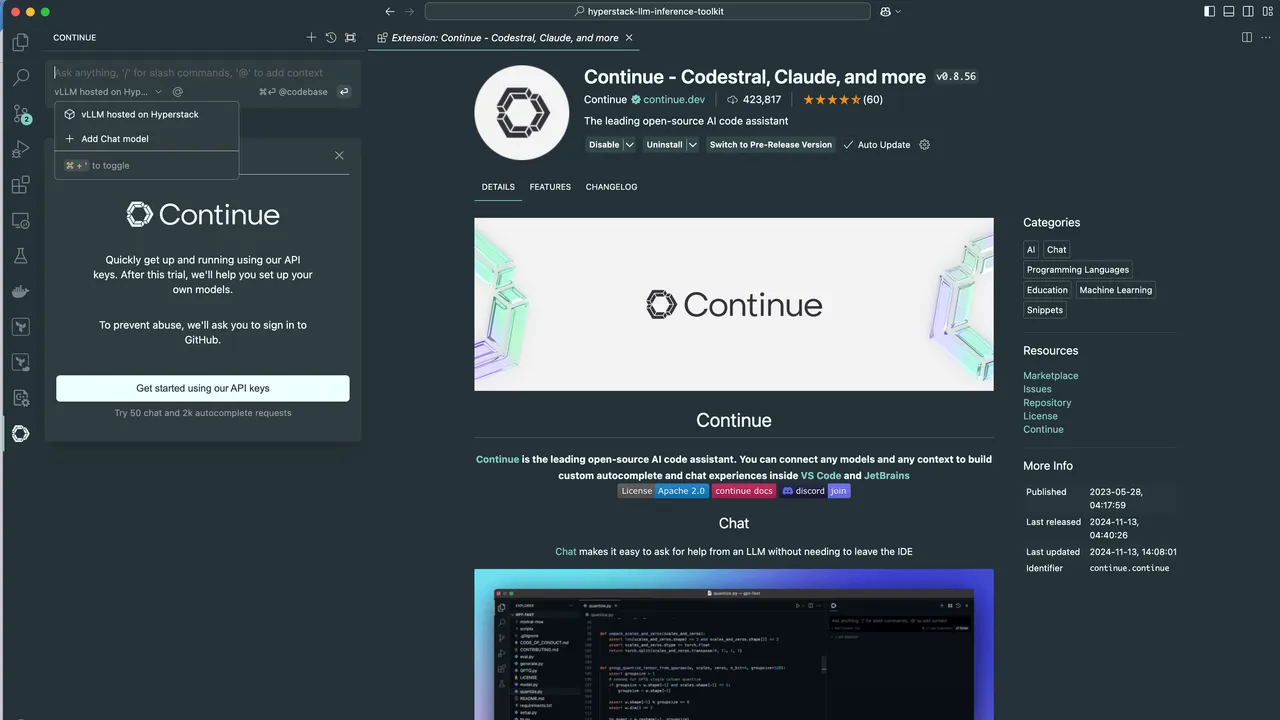
Task: Switch to the CHANGELOG tab
Action: (x=611, y=187)
